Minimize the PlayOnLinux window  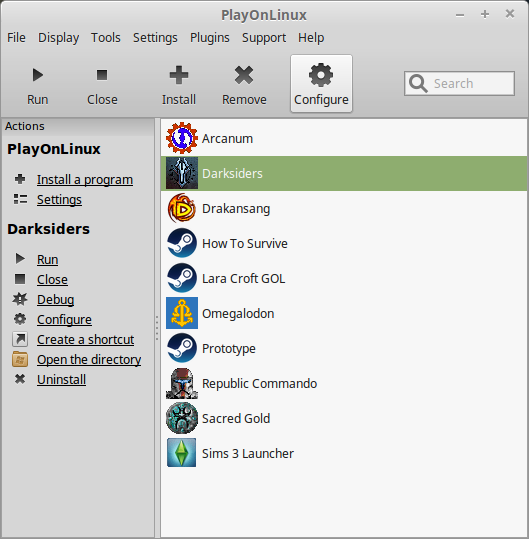[460, 14]
